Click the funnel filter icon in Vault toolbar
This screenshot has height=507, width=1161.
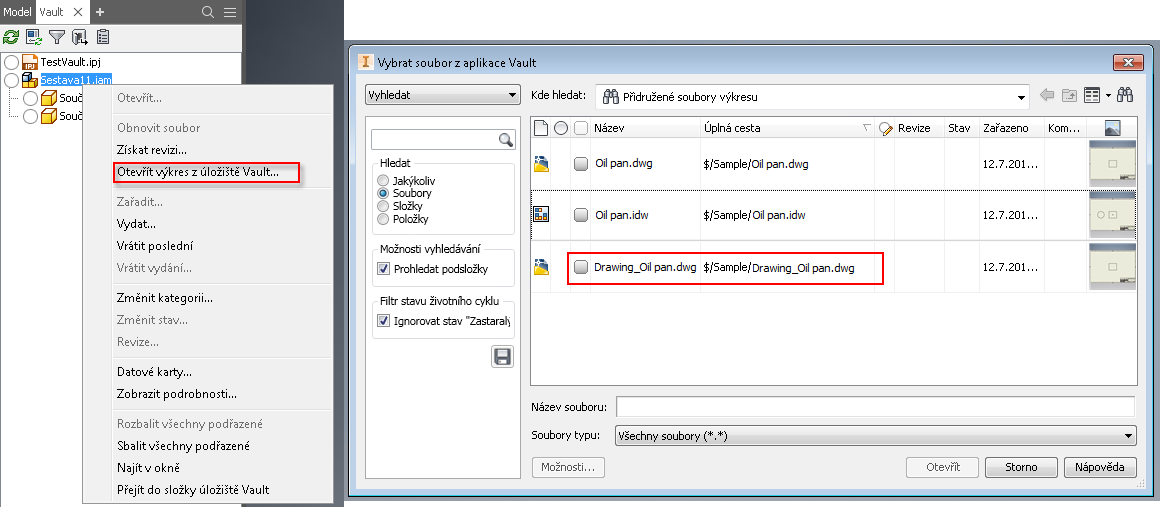tap(56, 36)
